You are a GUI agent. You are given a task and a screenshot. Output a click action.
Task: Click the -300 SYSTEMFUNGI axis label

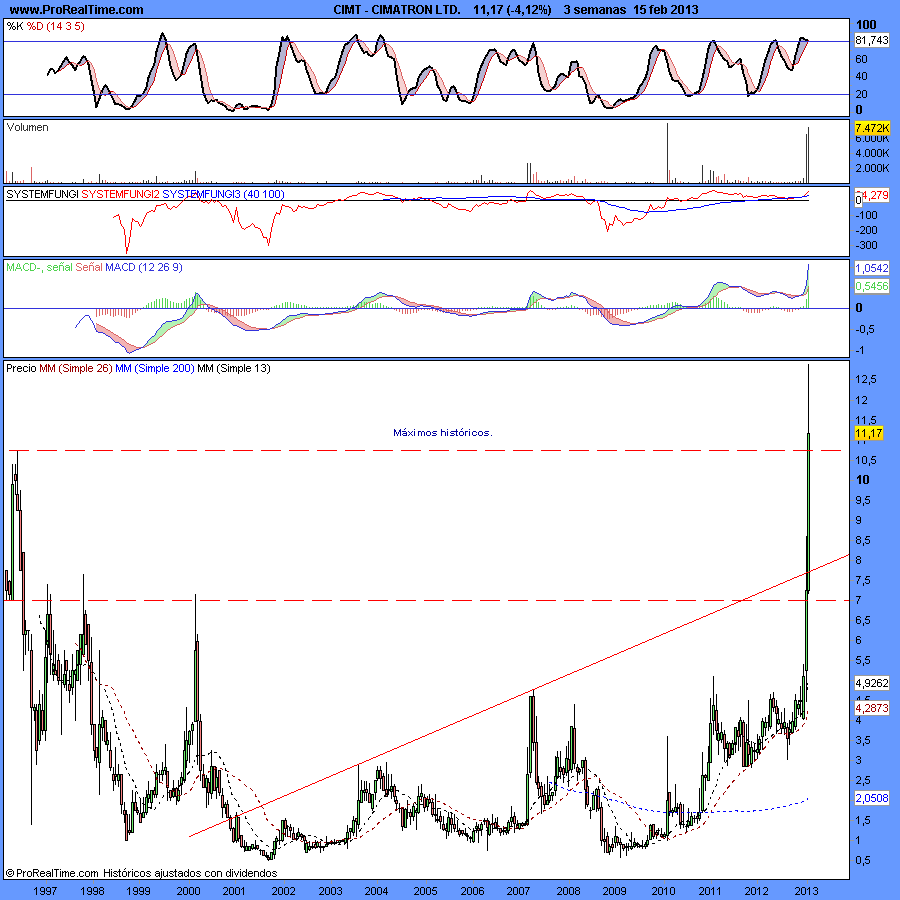coord(866,246)
